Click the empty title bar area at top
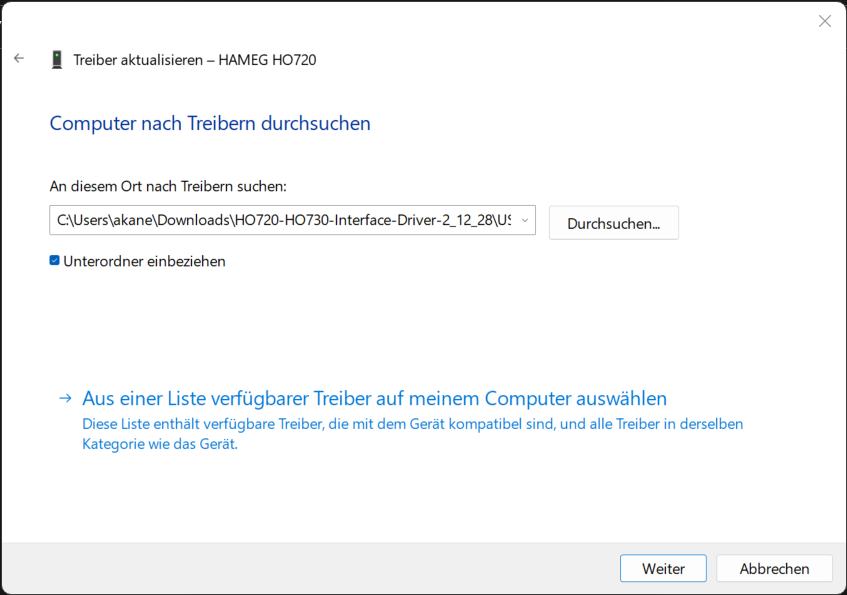This screenshot has height=595, width=847. [400, 20]
